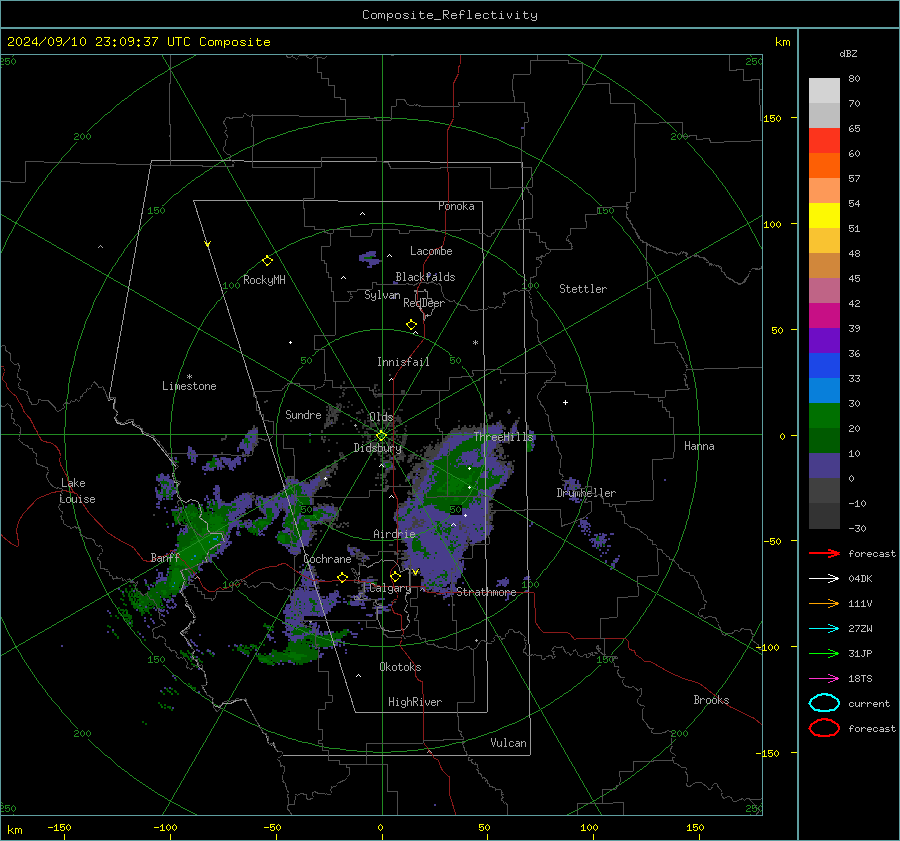Click the Ponoka town label
900x841 pixels.
pos(456,207)
